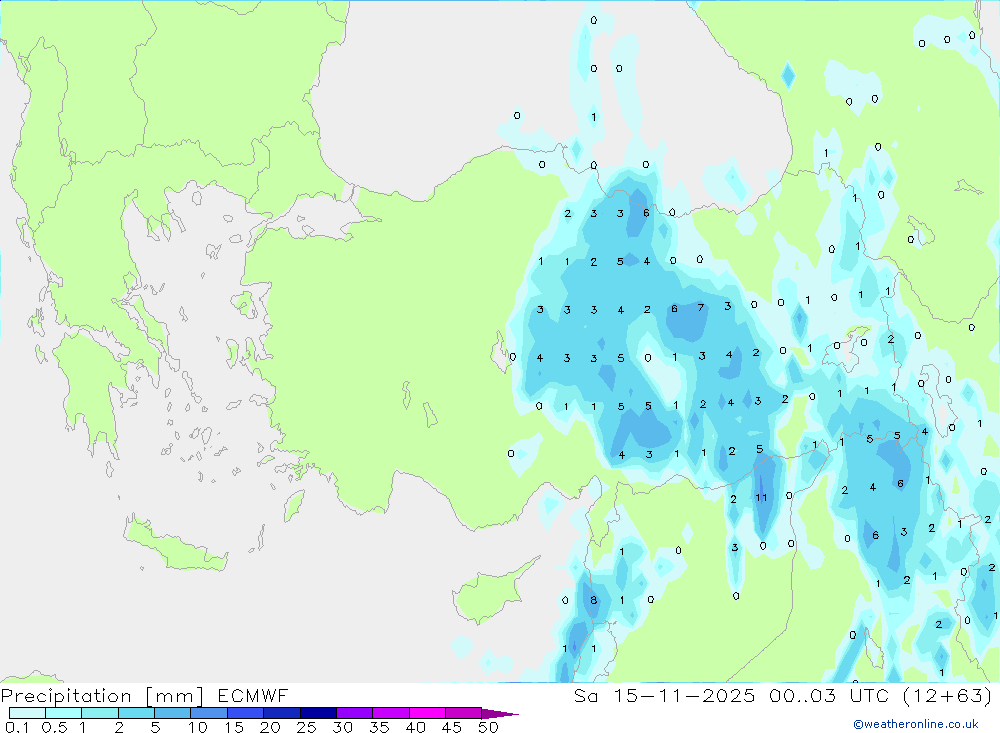Click the '45' legend scale label
The height and width of the screenshot is (733, 1000).
coord(452,727)
